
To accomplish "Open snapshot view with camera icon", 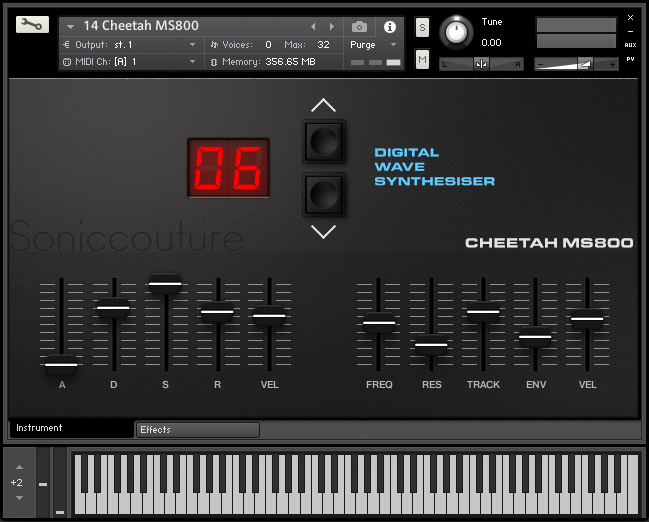I will click(x=359, y=27).
